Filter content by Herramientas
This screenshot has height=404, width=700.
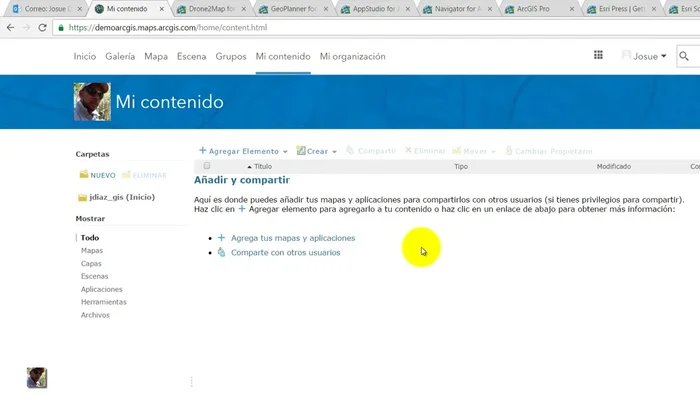click(x=104, y=302)
